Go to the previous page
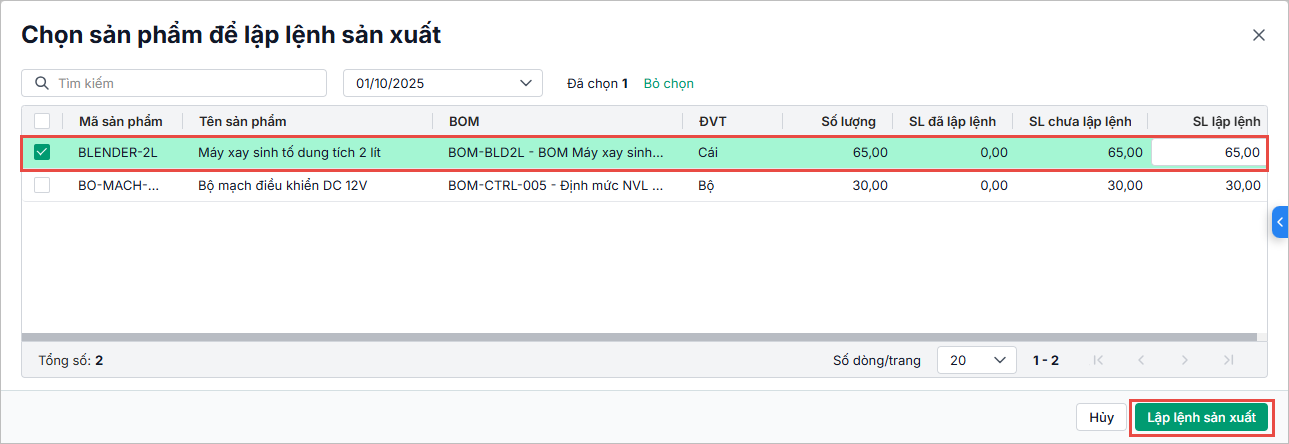 click(1141, 360)
